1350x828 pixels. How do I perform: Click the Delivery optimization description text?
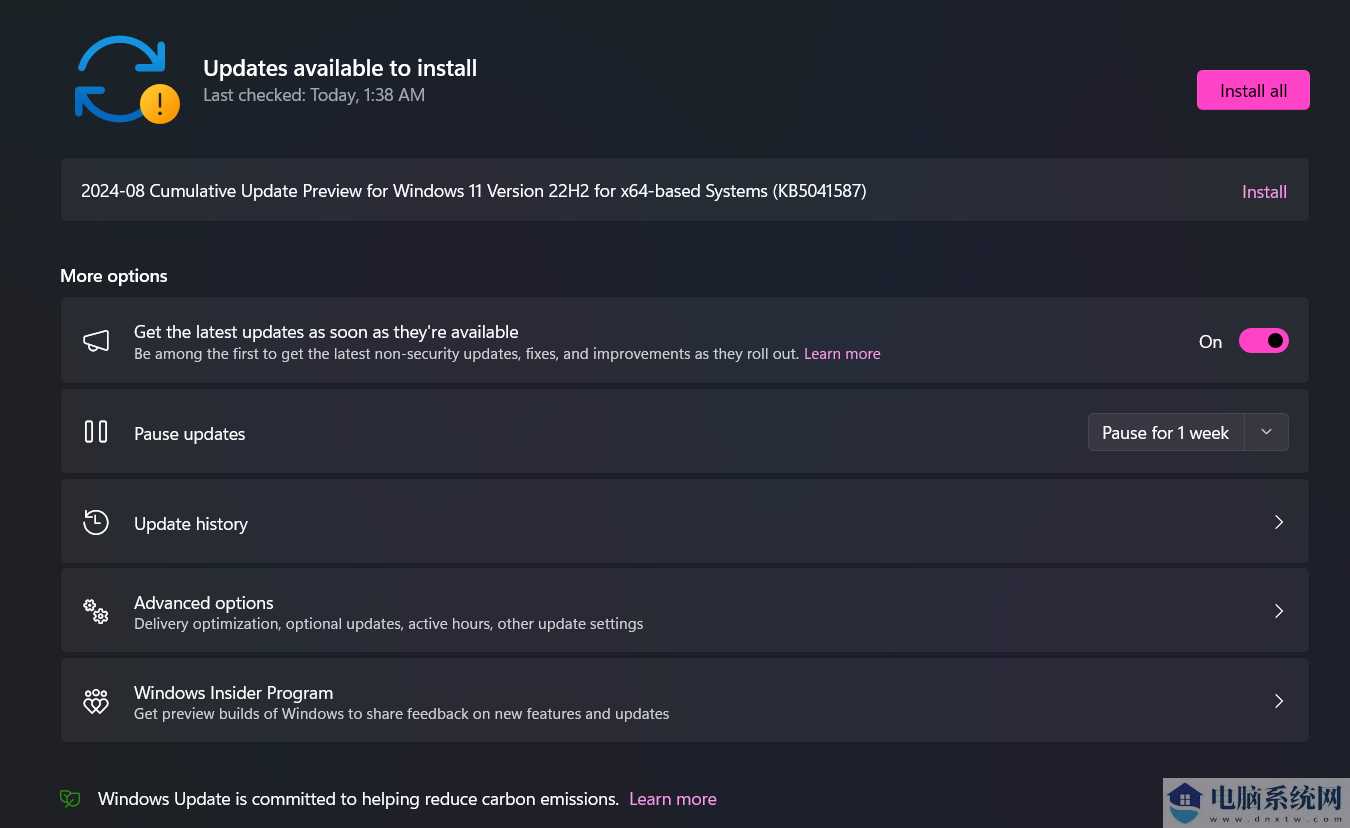(x=389, y=624)
